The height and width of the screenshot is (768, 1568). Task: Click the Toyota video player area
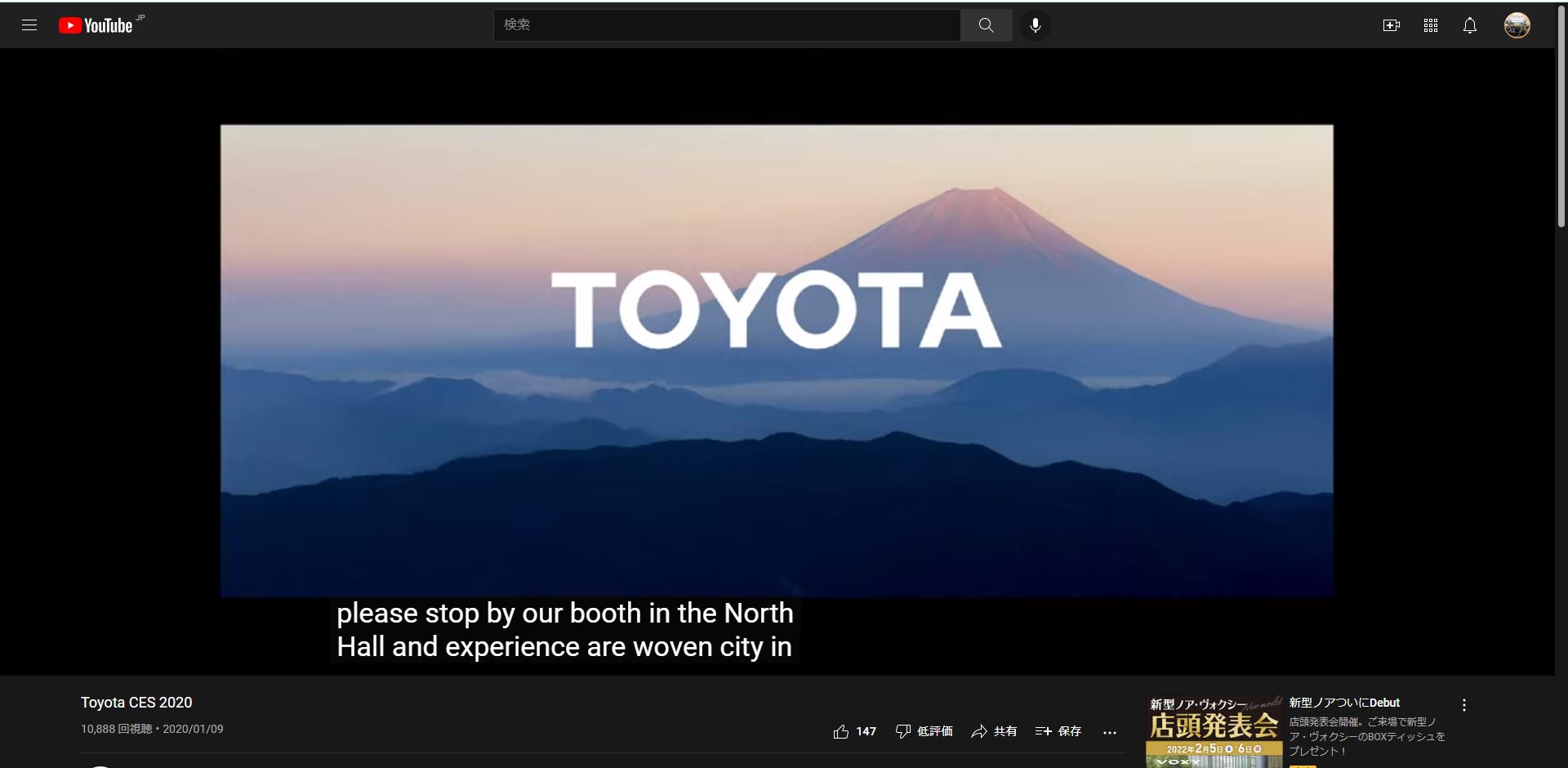pos(777,360)
